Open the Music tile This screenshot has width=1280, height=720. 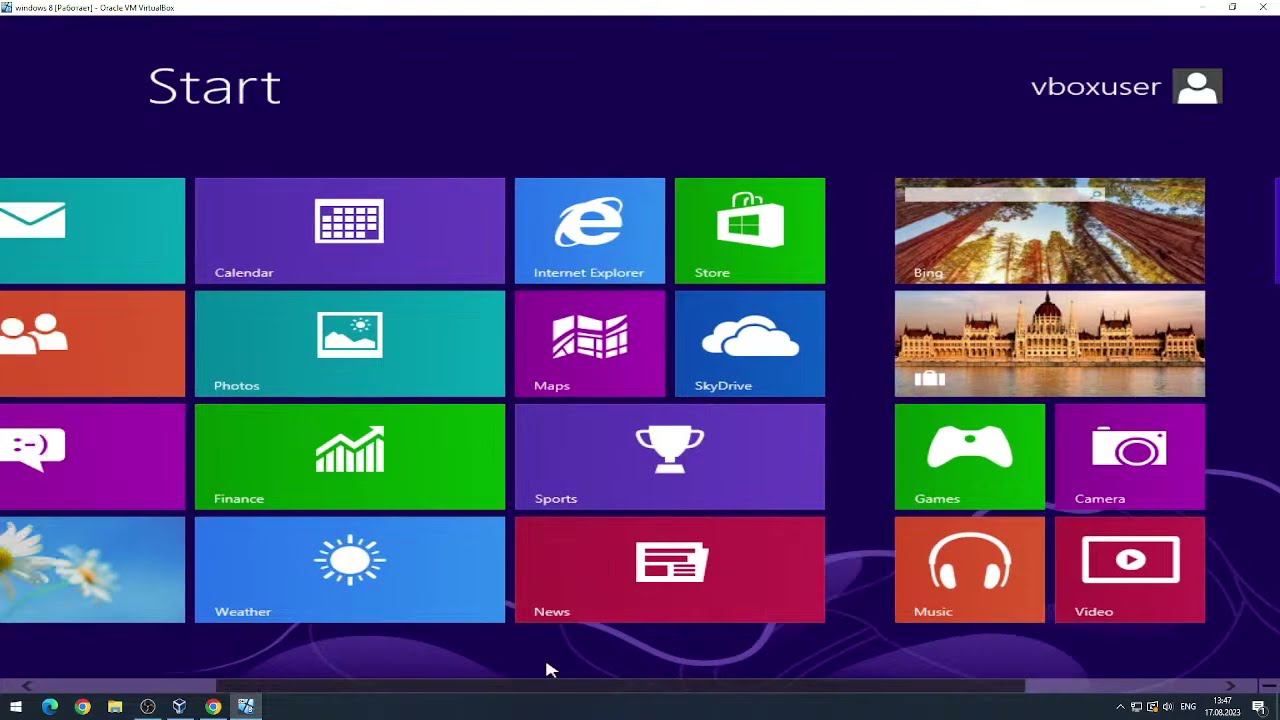point(970,569)
